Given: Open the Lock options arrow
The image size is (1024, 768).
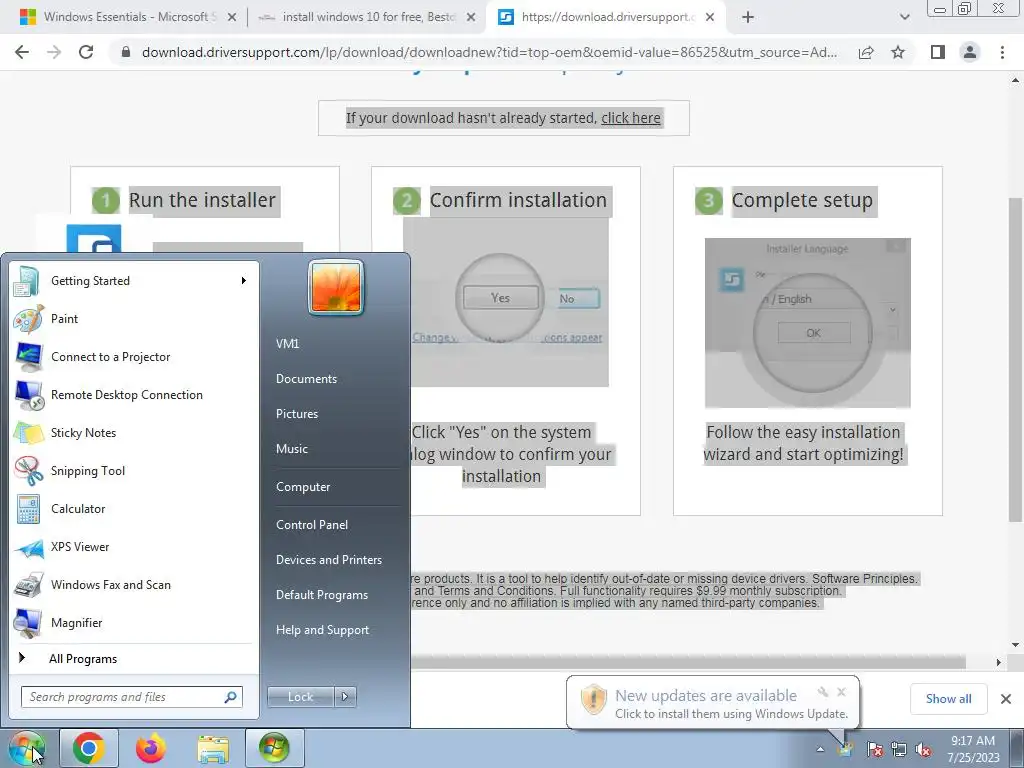Looking at the screenshot, I should (x=345, y=697).
